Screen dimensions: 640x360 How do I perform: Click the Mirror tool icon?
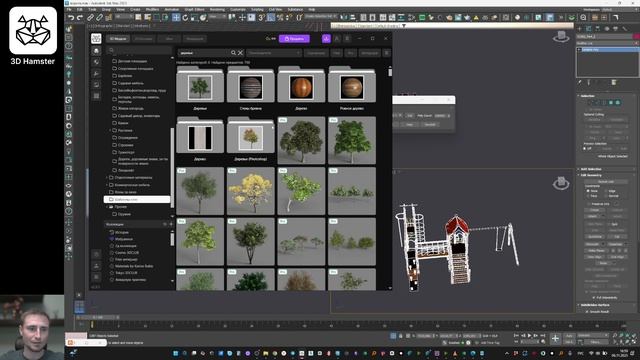[344, 17]
